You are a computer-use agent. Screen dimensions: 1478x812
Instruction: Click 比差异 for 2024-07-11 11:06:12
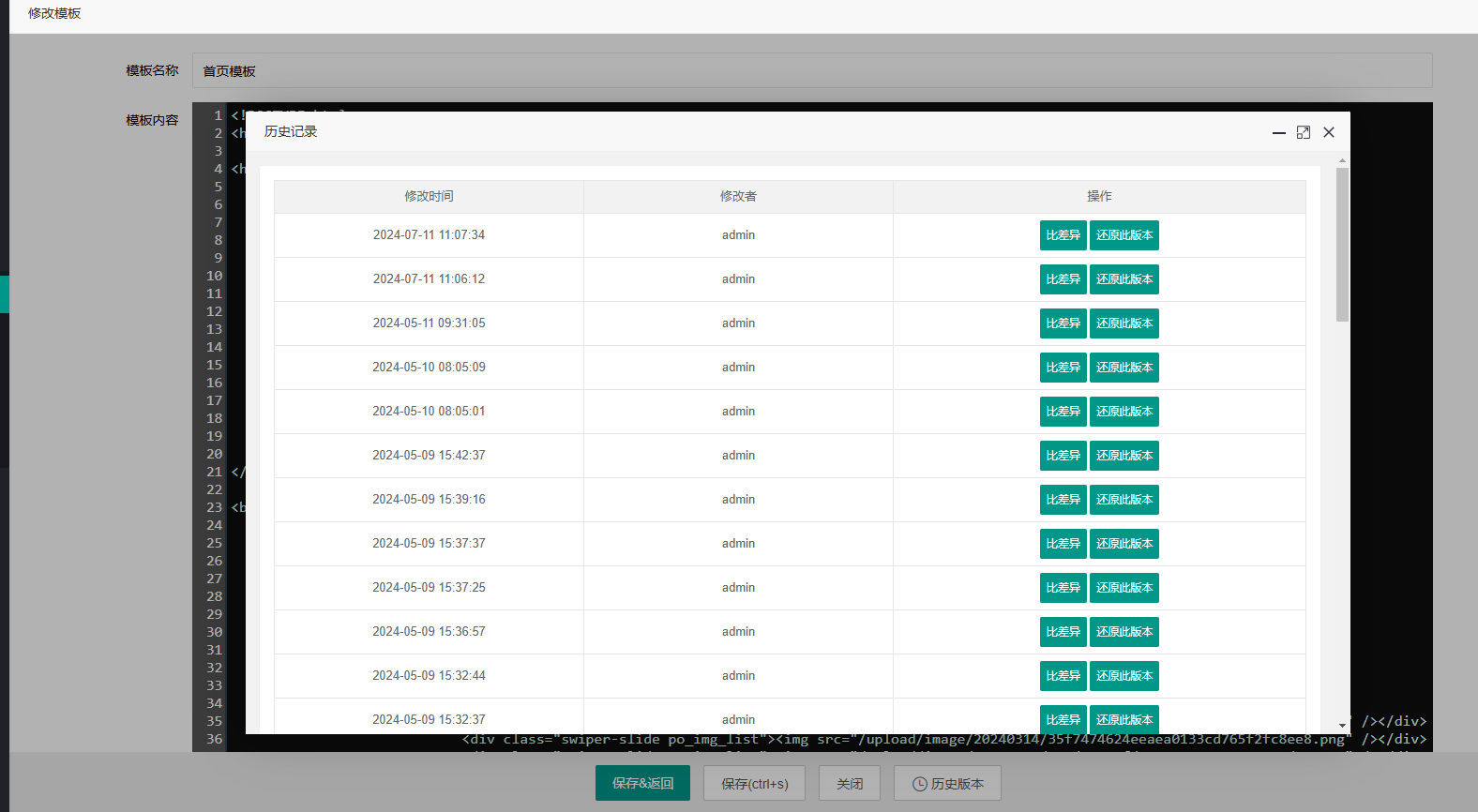coord(1063,279)
